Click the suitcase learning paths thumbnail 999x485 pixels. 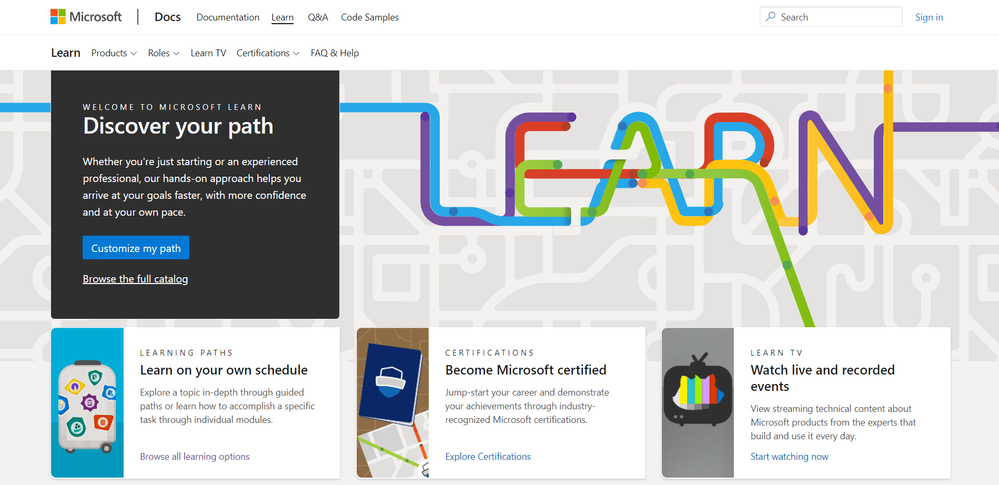tap(87, 403)
